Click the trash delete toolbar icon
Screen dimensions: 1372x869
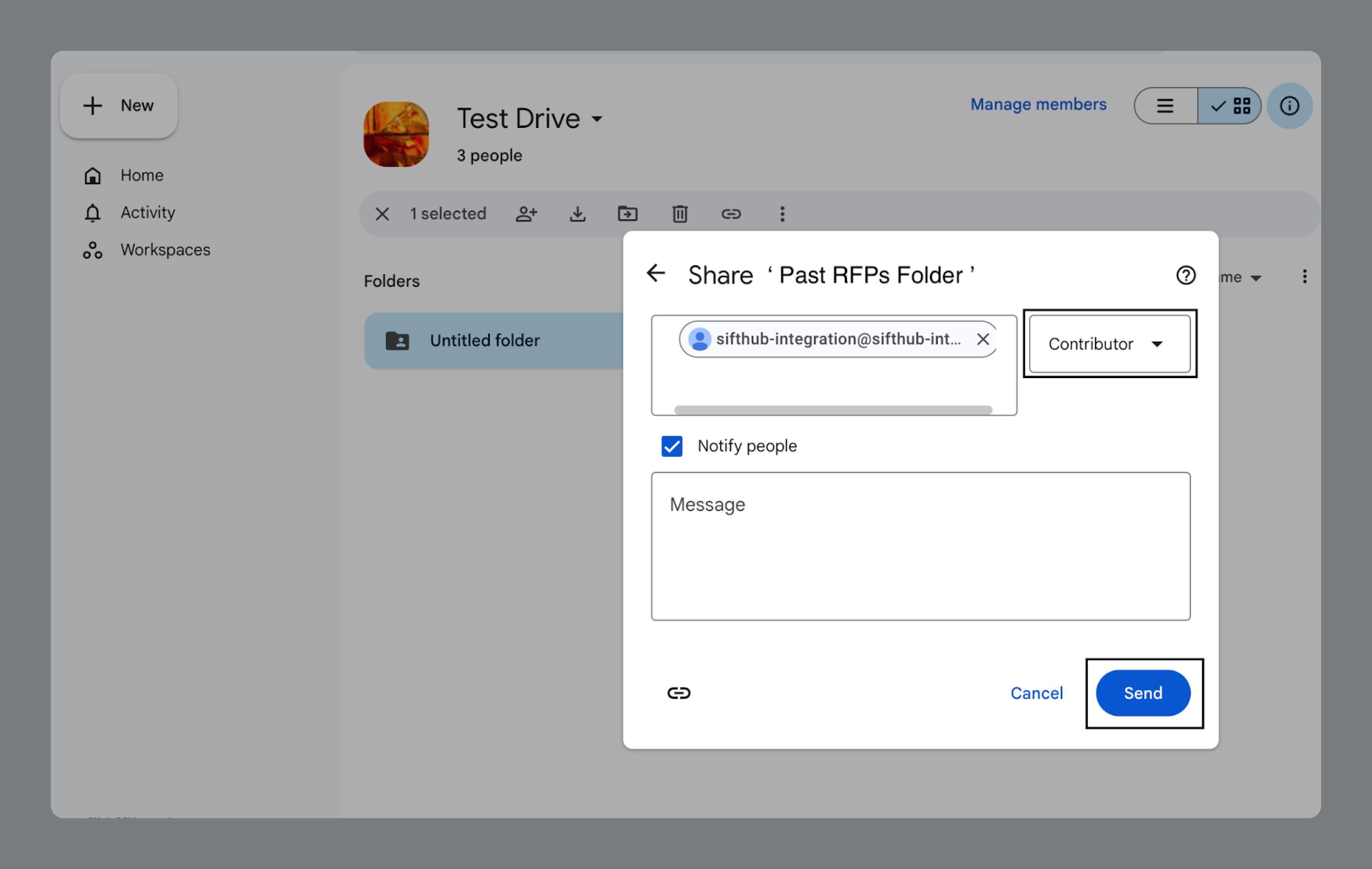(680, 214)
